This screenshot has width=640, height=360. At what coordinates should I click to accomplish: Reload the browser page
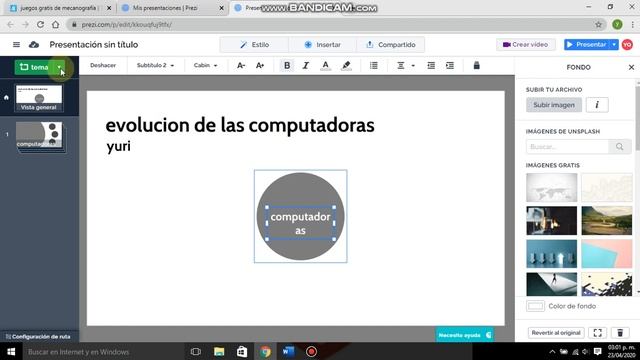click(x=40, y=24)
